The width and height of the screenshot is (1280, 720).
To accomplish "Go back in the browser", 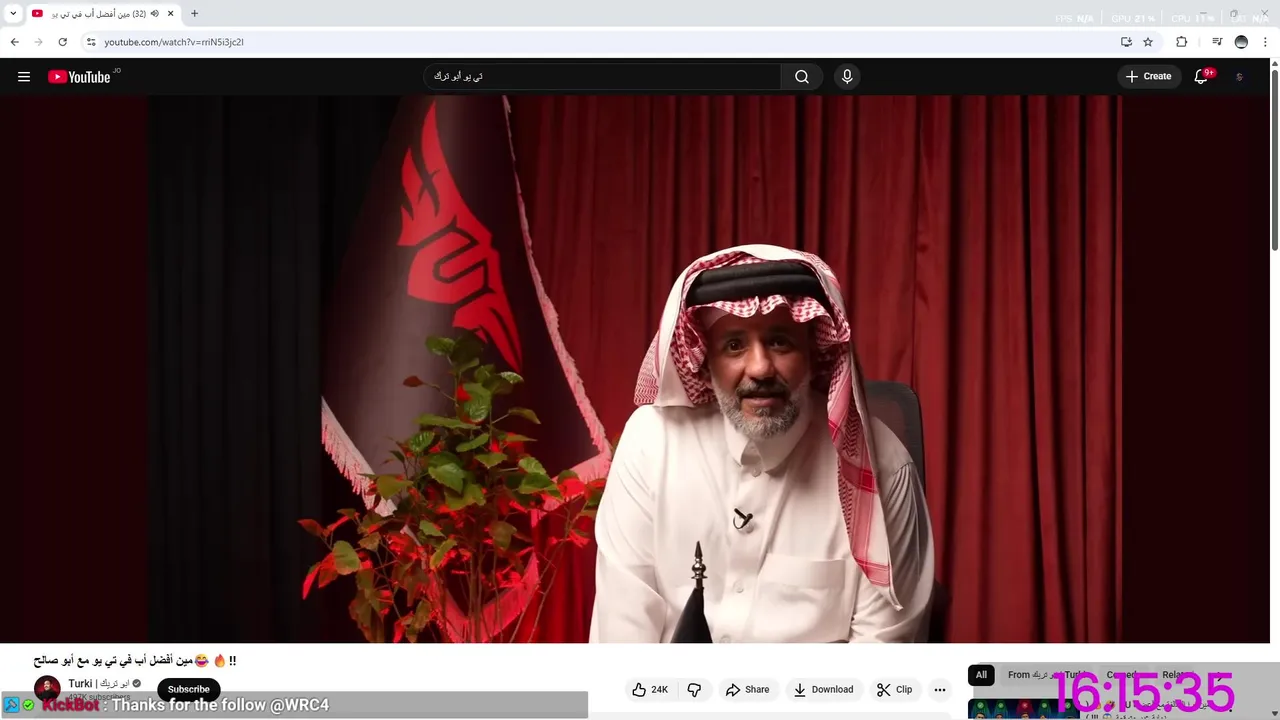I will [x=14, y=42].
